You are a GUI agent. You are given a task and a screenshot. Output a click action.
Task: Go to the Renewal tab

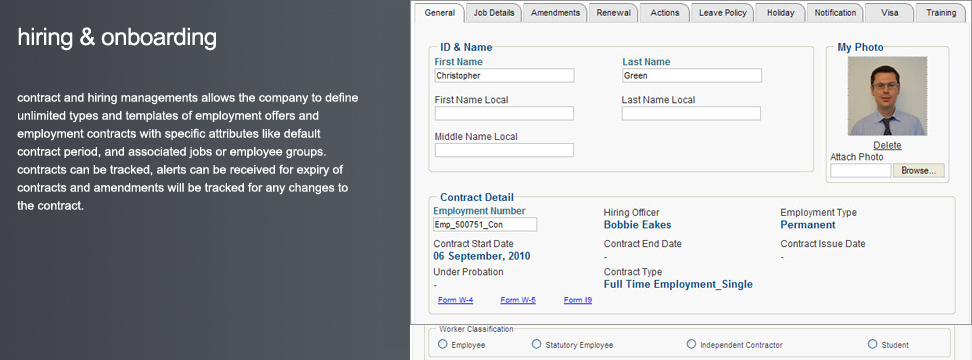pos(613,13)
